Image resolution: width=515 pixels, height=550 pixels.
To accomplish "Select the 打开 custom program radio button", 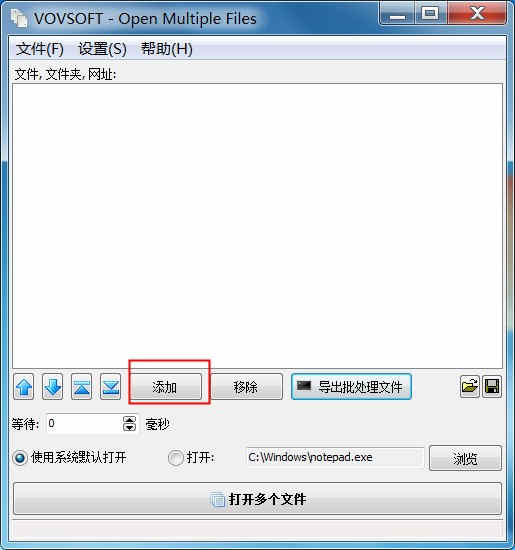I will coord(175,458).
